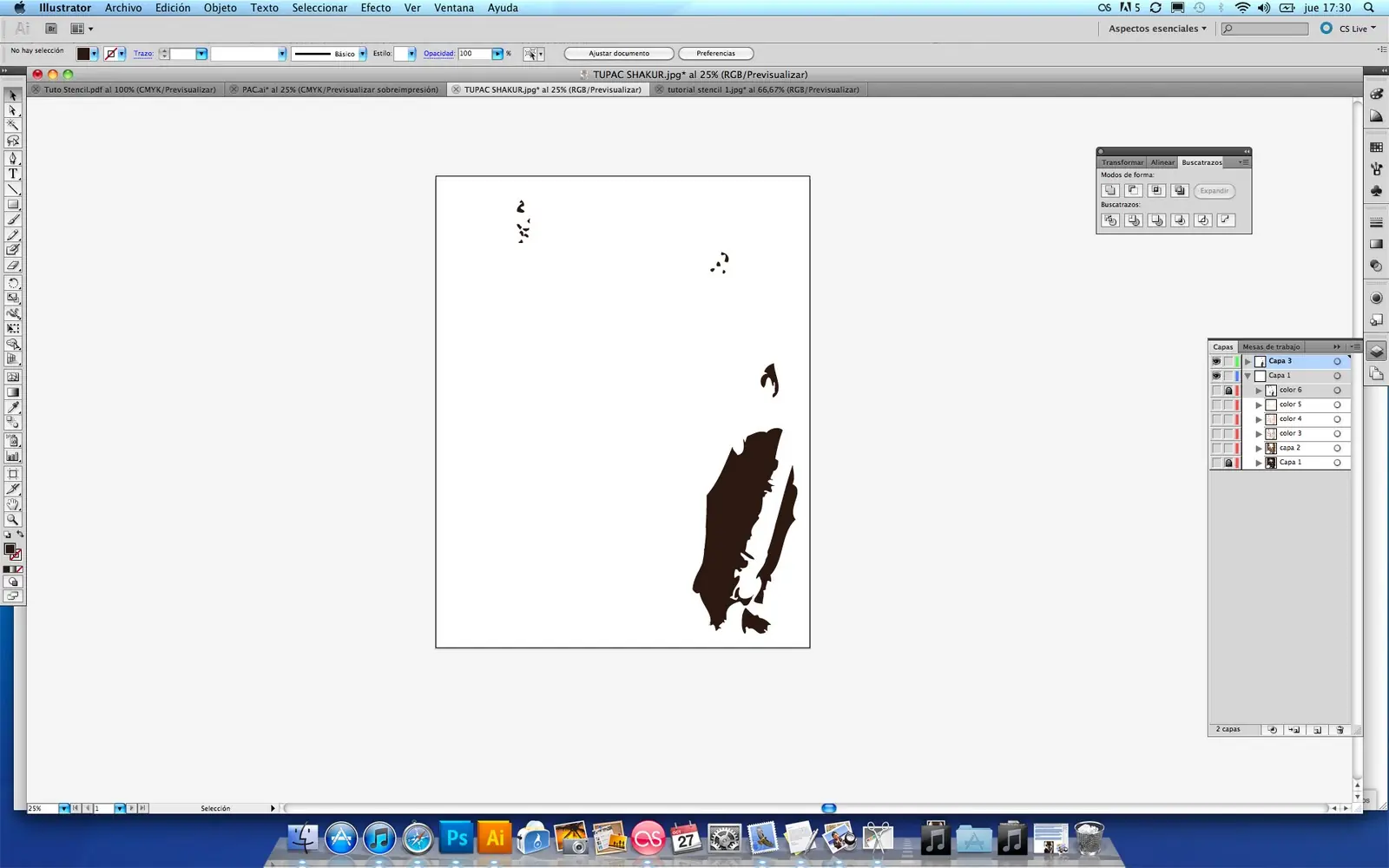Viewport: 1389px width, 868px height.
Task: Delete selection trash icon in Capas panel
Action: pyautogui.click(x=1340, y=730)
